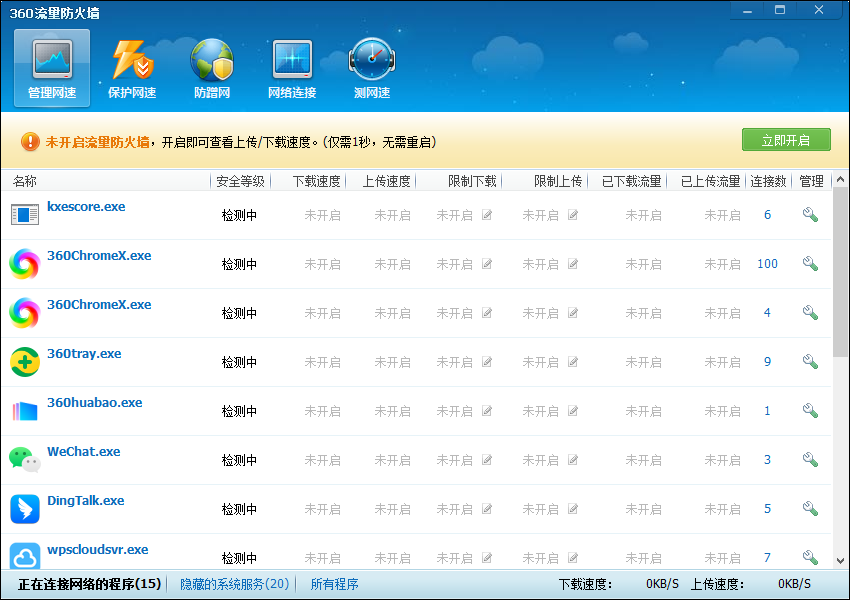The width and height of the screenshot is (850, 600).
Task: Sort by 安全等级 column header
Action: pyautogui.click(x=240, y=181)
